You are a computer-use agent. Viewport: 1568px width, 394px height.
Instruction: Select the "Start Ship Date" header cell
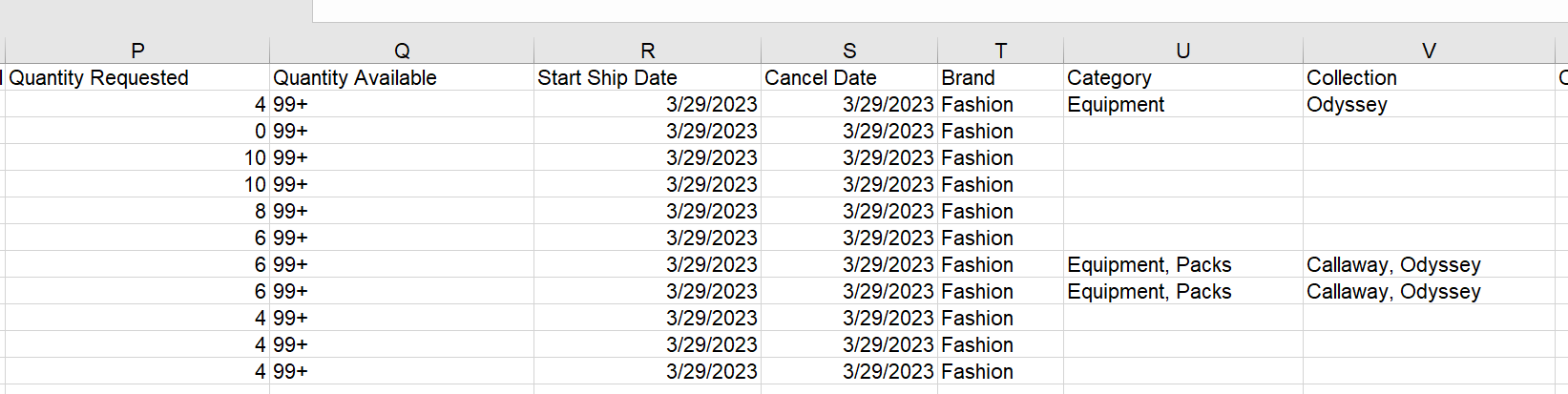tap(647, 77)
